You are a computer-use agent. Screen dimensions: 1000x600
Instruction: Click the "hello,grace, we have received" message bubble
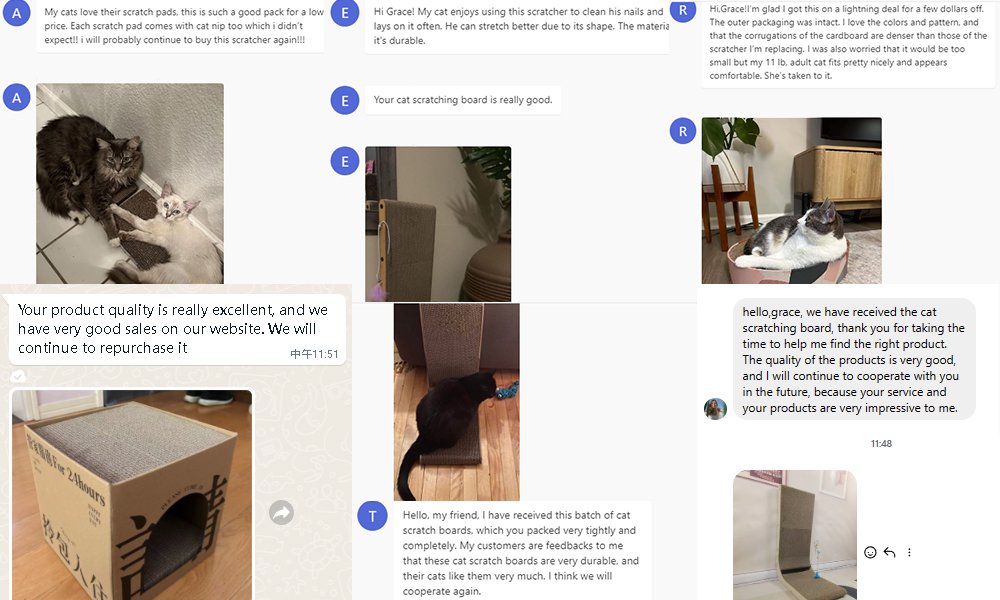click(854, 359)
